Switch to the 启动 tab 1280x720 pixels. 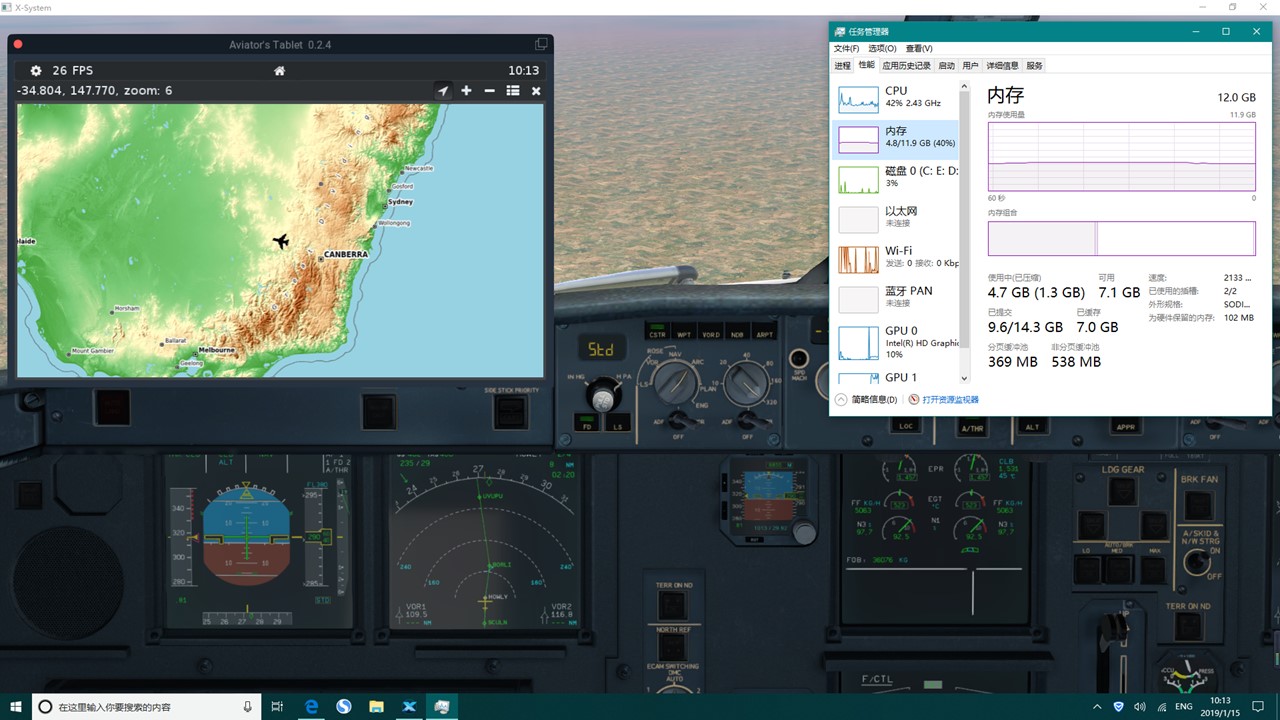[946, 65]
